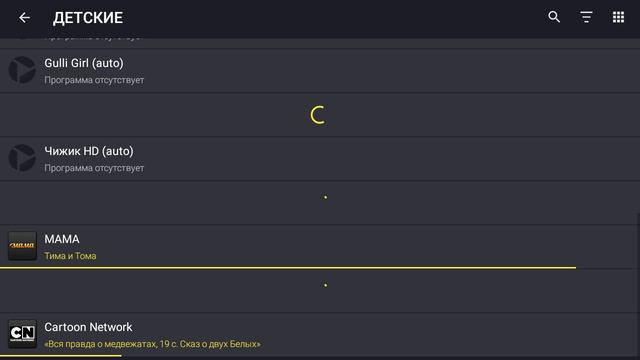Click the loading spinner row
Viewport: 640px width, 360px height.
tap(320, 115)
